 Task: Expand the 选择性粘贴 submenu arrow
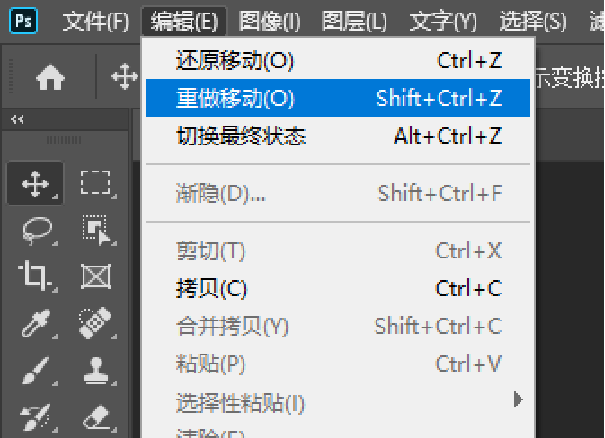pyautogui.click(x=517, y=400)
